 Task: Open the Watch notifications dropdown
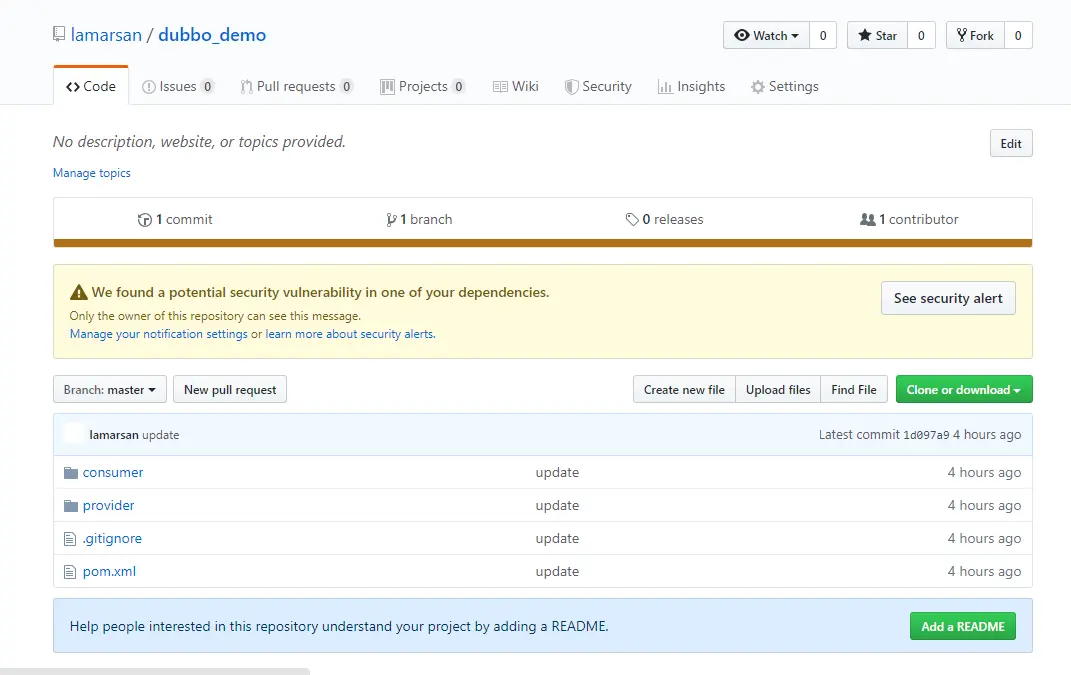(x=766, y=36)
